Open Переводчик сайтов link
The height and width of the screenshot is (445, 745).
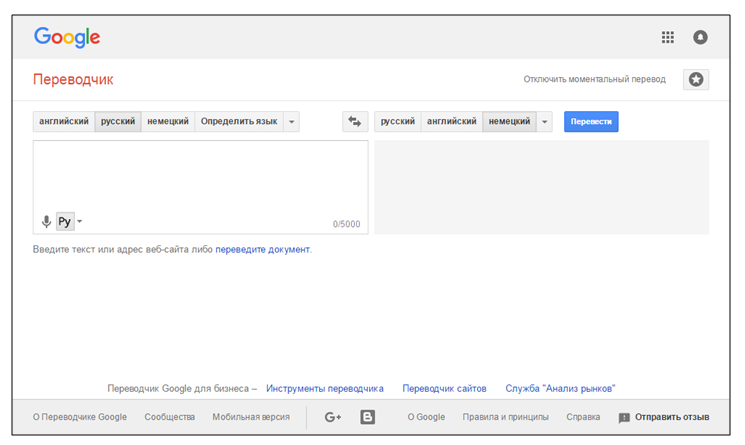click(x=444, y=388)
